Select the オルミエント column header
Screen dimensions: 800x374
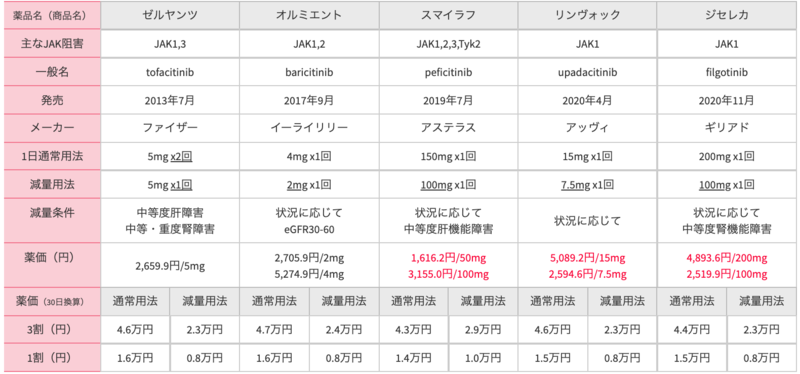tap(309, 15)
